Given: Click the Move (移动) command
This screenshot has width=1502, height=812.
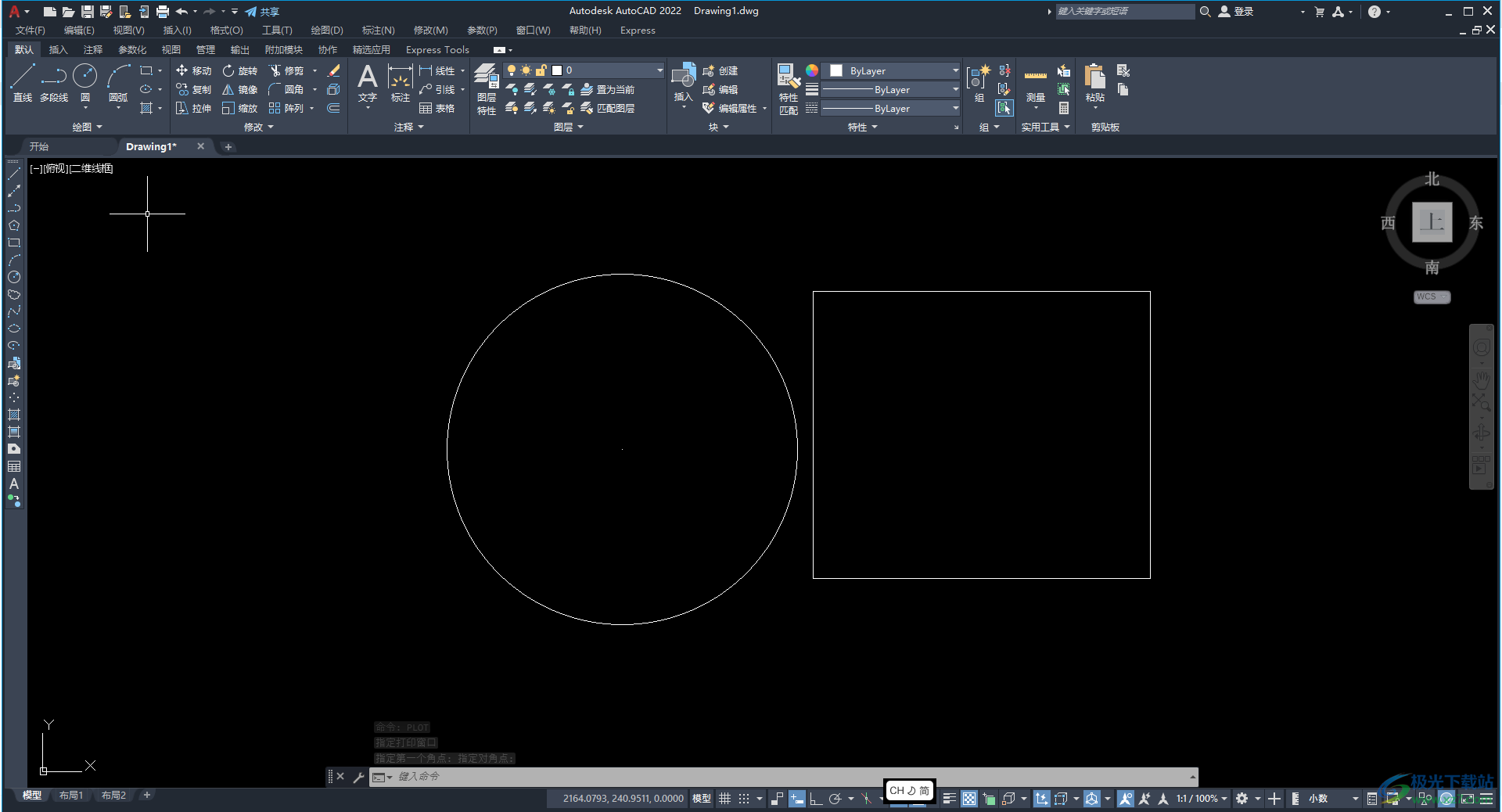Looking at the screenshot, I should pos(193,70).
